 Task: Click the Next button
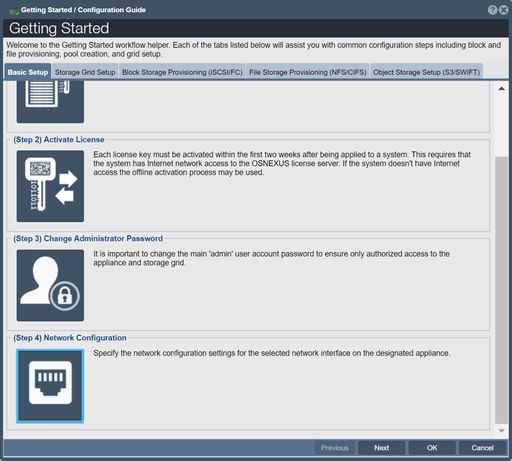[x=382, y=448]
